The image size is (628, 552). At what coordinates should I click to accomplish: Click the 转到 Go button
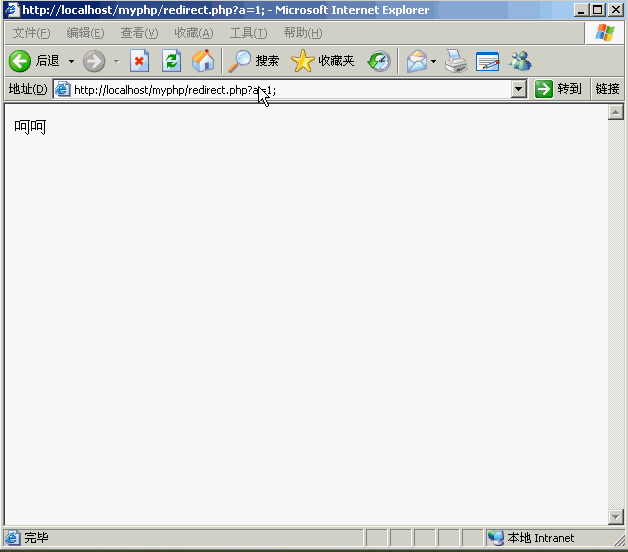[558, 89]
